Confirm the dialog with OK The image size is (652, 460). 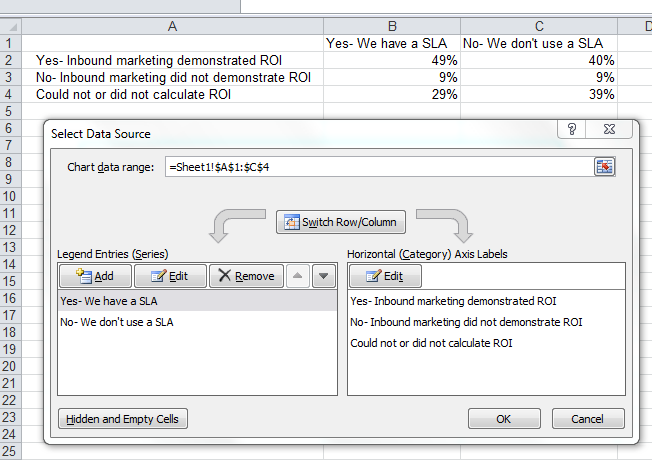click(x=503, y=419)
